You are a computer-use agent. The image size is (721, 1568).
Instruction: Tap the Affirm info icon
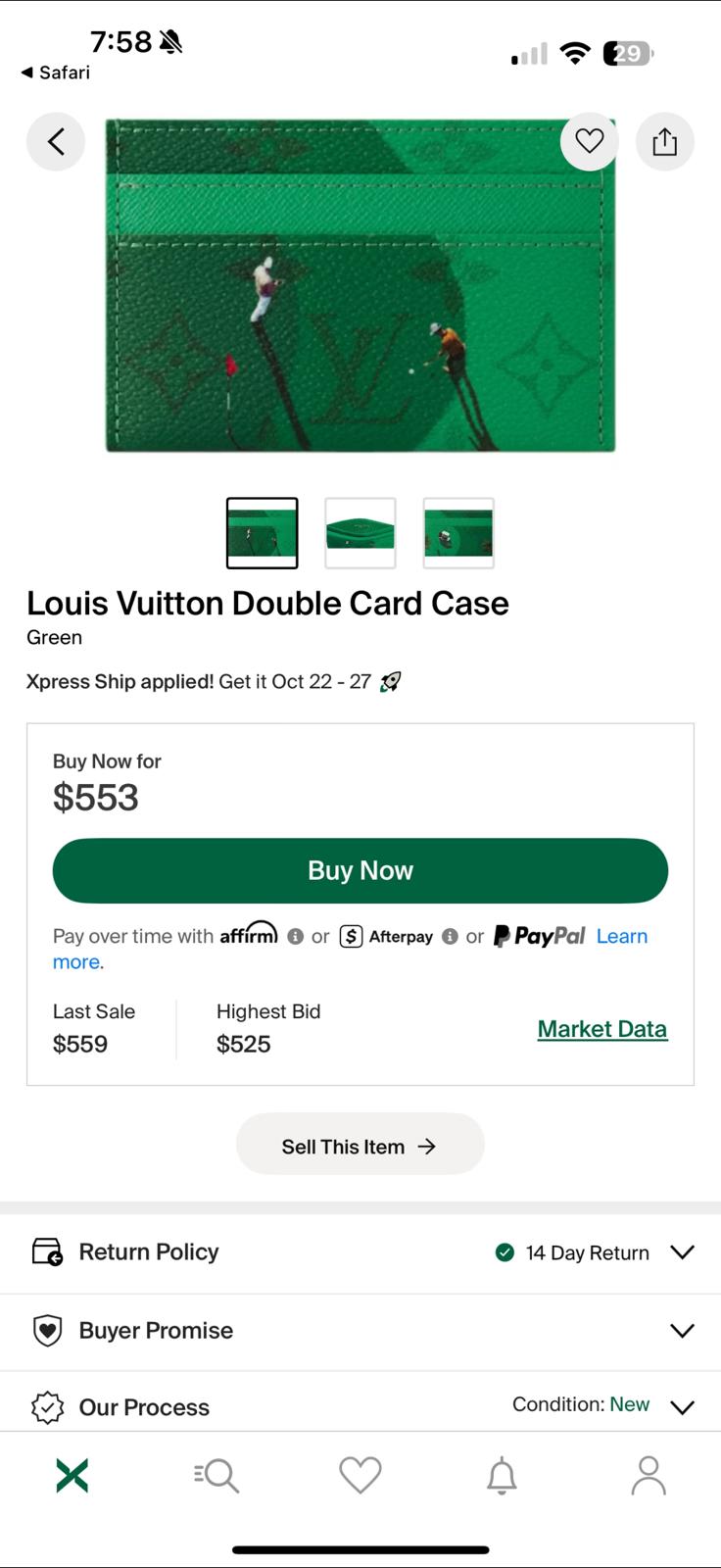[295, 937]
